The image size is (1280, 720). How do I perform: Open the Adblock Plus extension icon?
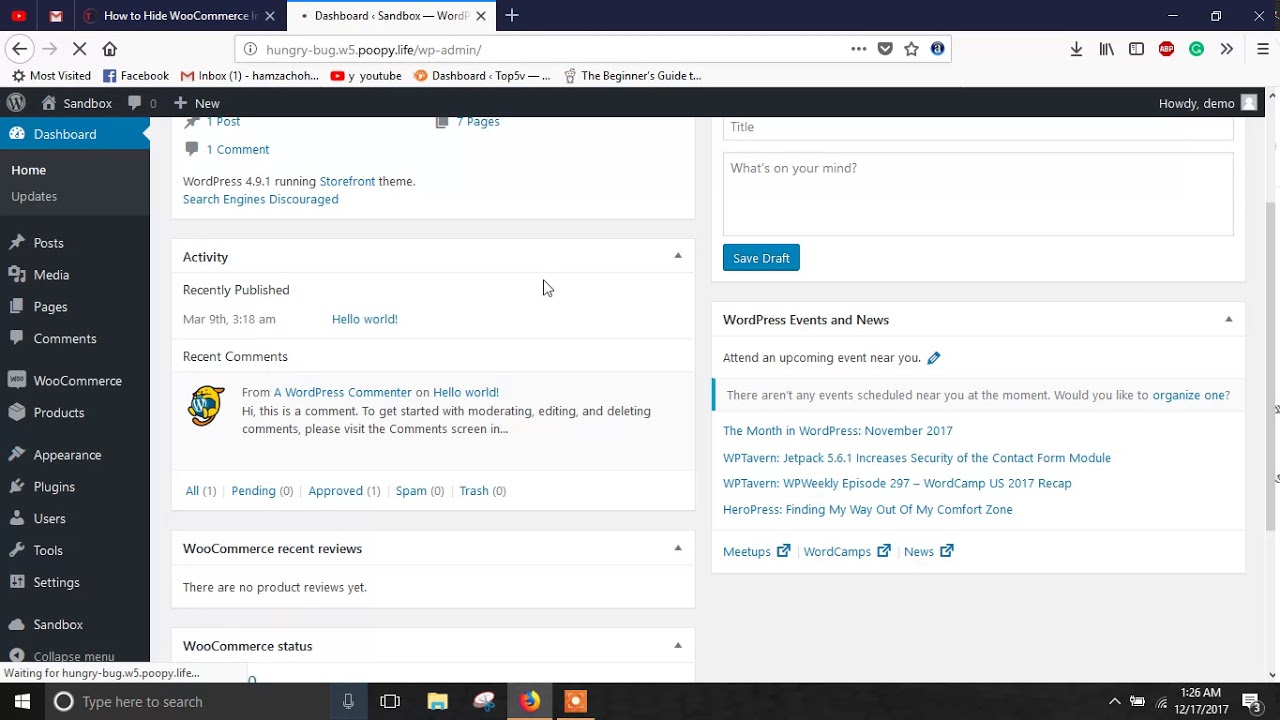(1166, 49)
